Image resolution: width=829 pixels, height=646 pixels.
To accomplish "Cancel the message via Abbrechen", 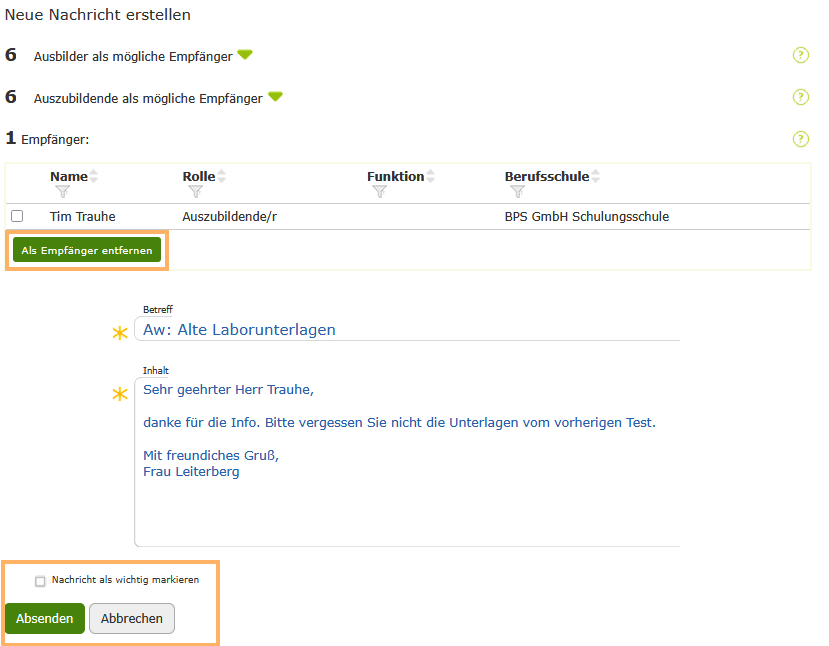I will click(131, 618).
